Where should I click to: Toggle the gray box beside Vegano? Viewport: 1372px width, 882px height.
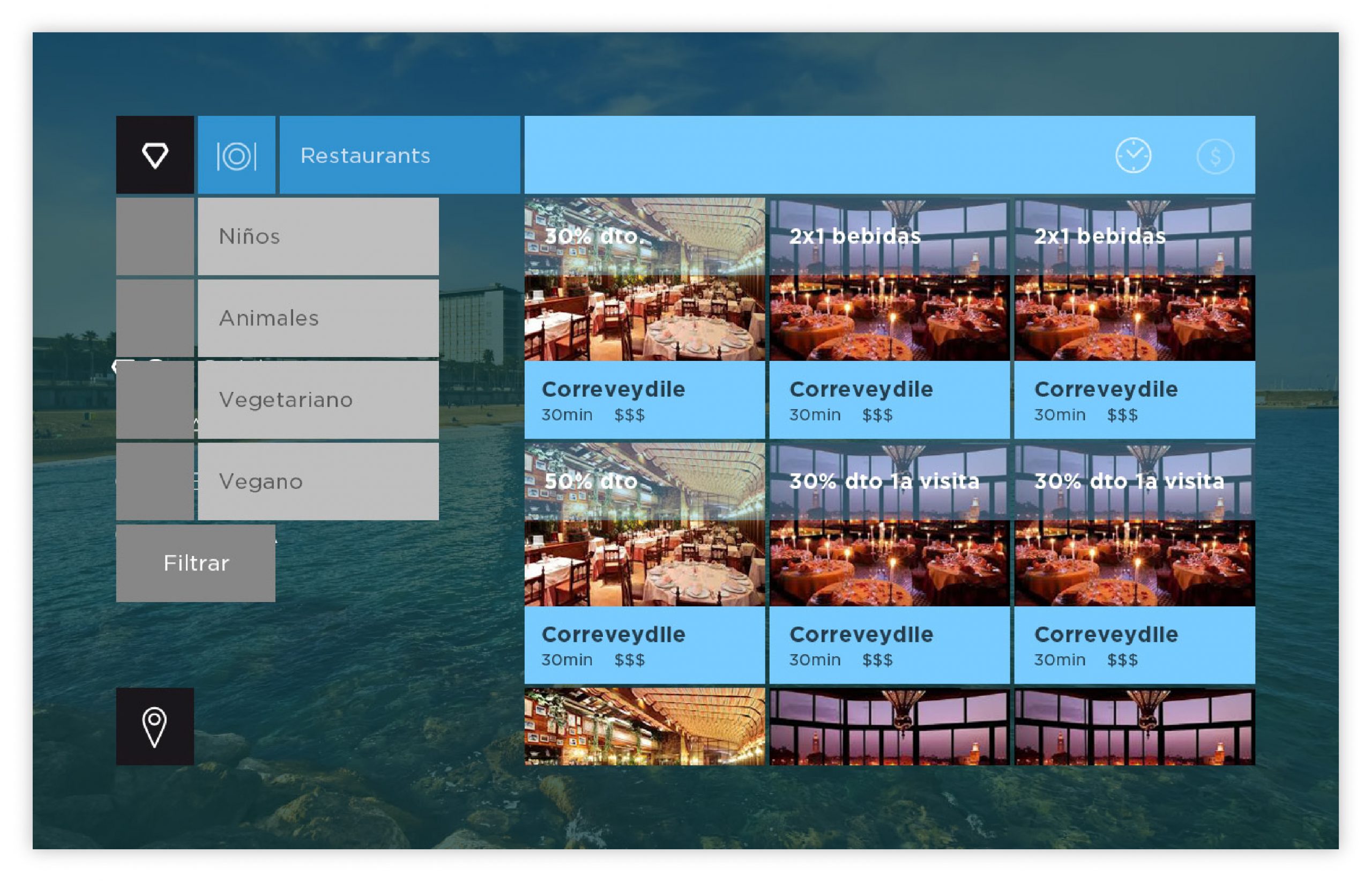click(x=154, y=481)
